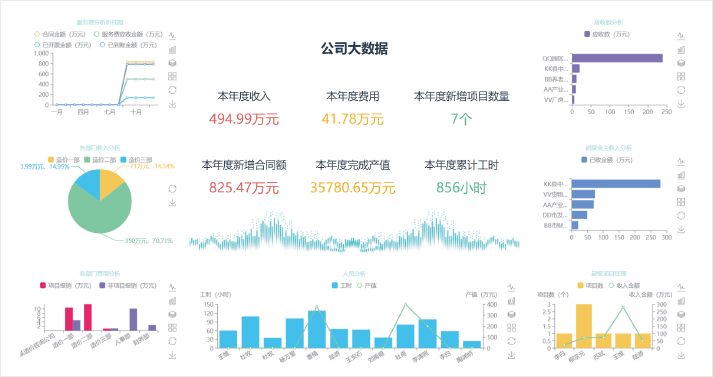The image size is (713, 377).
Task: Save department expense chart as image
Action: click(172, 355)
